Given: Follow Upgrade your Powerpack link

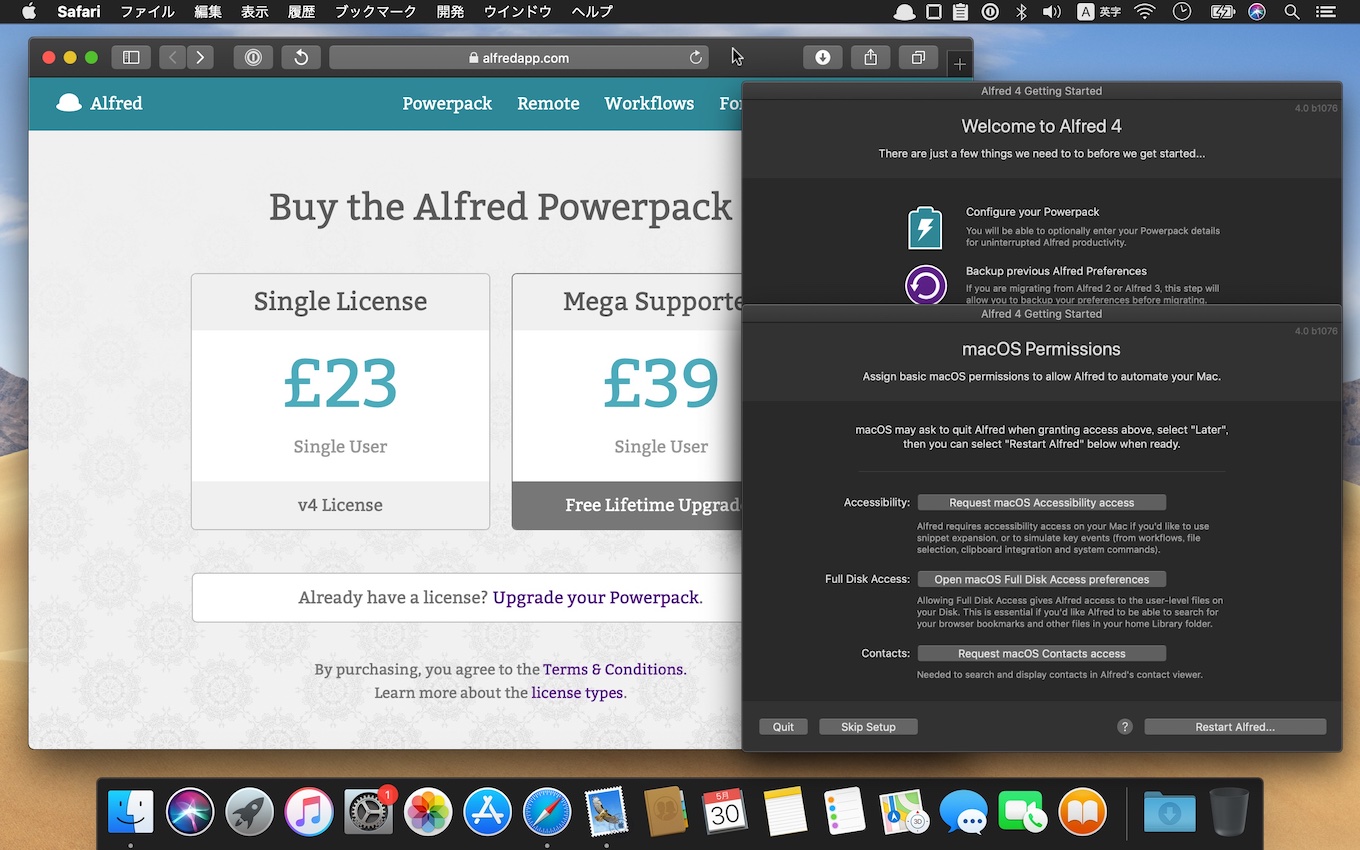Looking at the screenshot, I should [596, 597].
